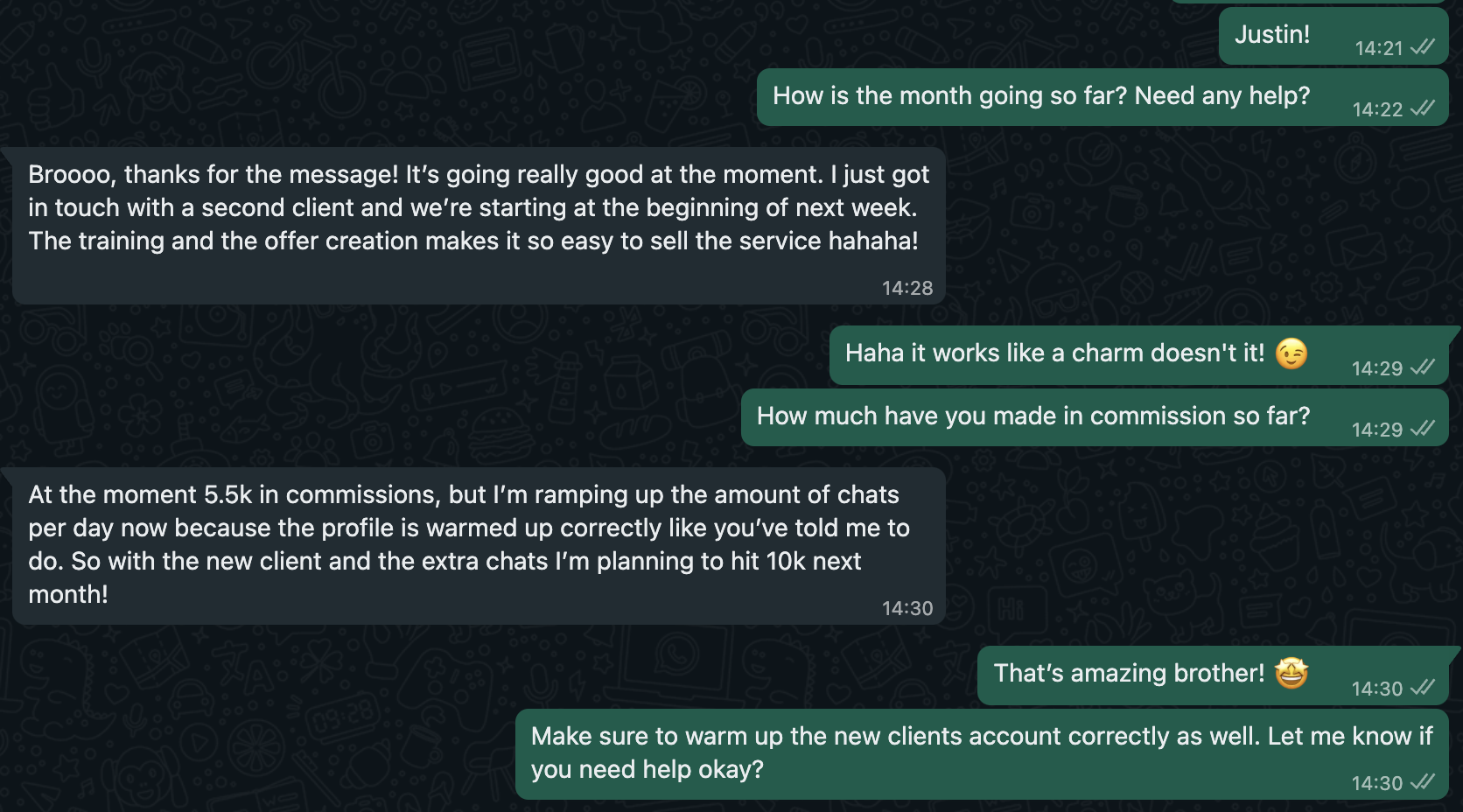
Task: Select the "Haha it works like a charm" message
Action: pos(1054,353)
